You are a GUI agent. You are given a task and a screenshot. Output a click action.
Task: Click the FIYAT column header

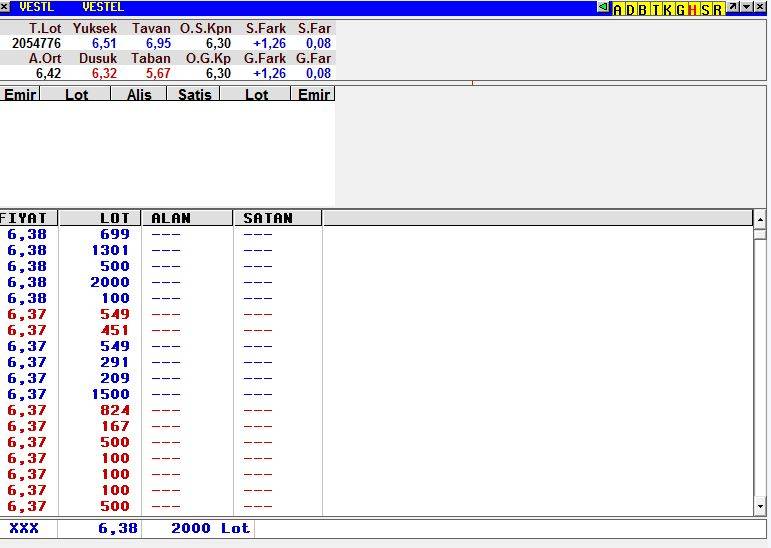pyautogui.click(x=28, y=218)
